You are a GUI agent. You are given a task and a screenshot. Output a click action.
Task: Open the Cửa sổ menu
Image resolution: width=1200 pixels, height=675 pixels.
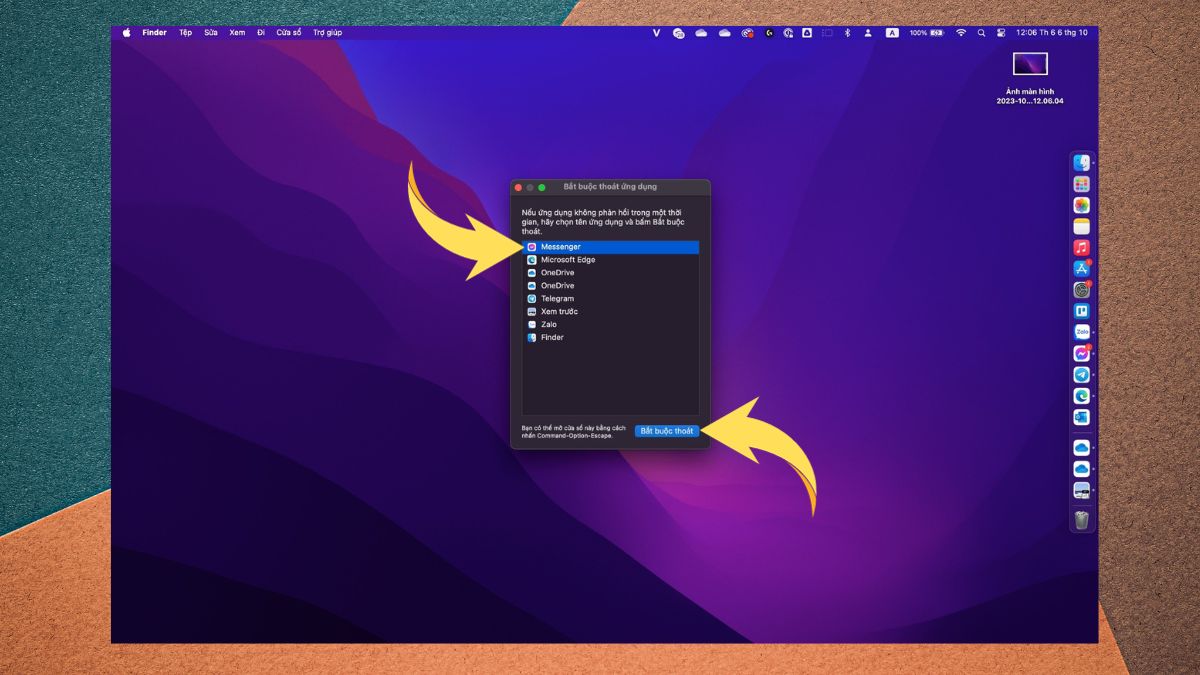(x=289, y=33)
